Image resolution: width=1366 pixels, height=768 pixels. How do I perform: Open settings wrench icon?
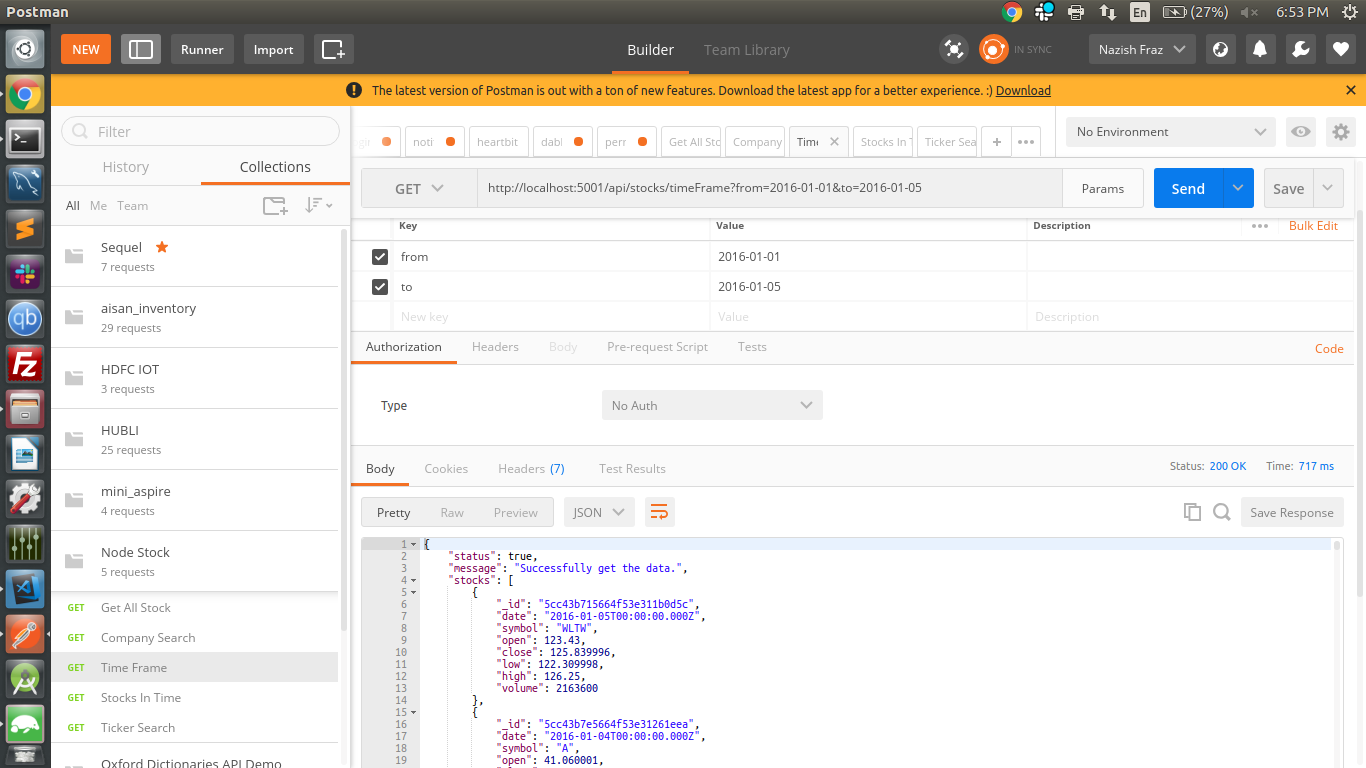click(1300, 49)
